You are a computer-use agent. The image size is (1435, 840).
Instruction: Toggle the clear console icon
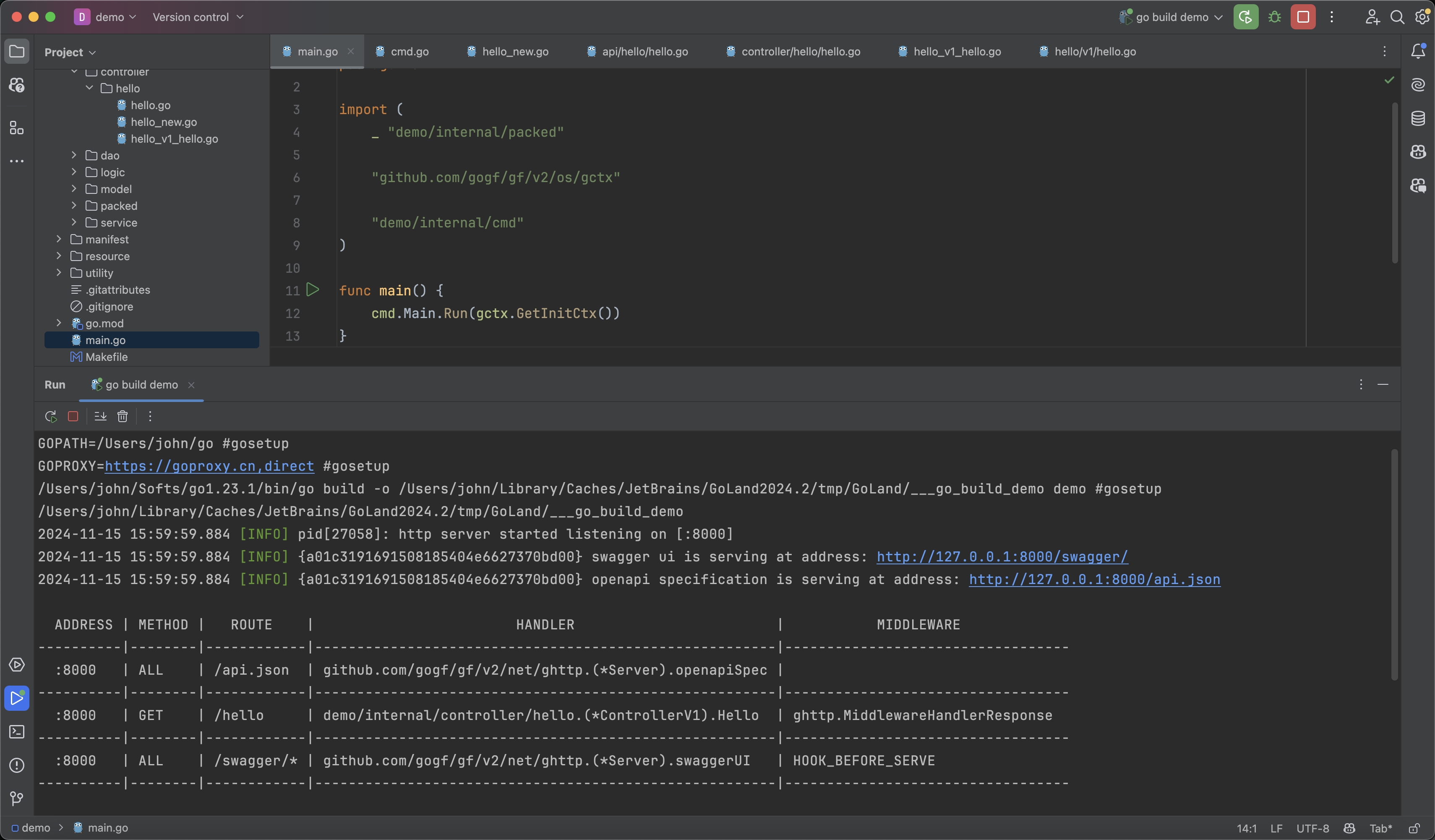pos(122,415)
